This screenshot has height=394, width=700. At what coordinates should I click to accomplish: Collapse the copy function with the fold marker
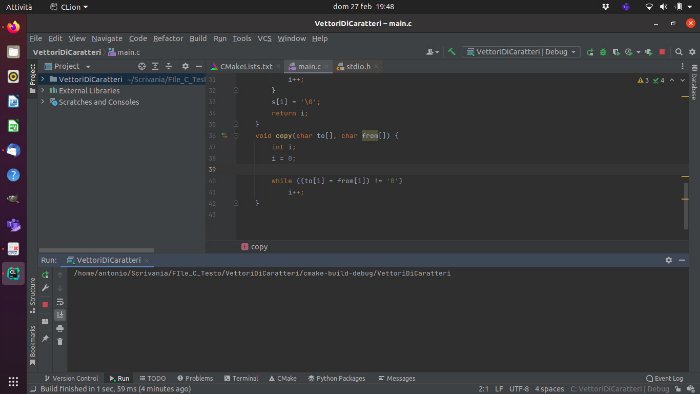click(x=236, y=136)
